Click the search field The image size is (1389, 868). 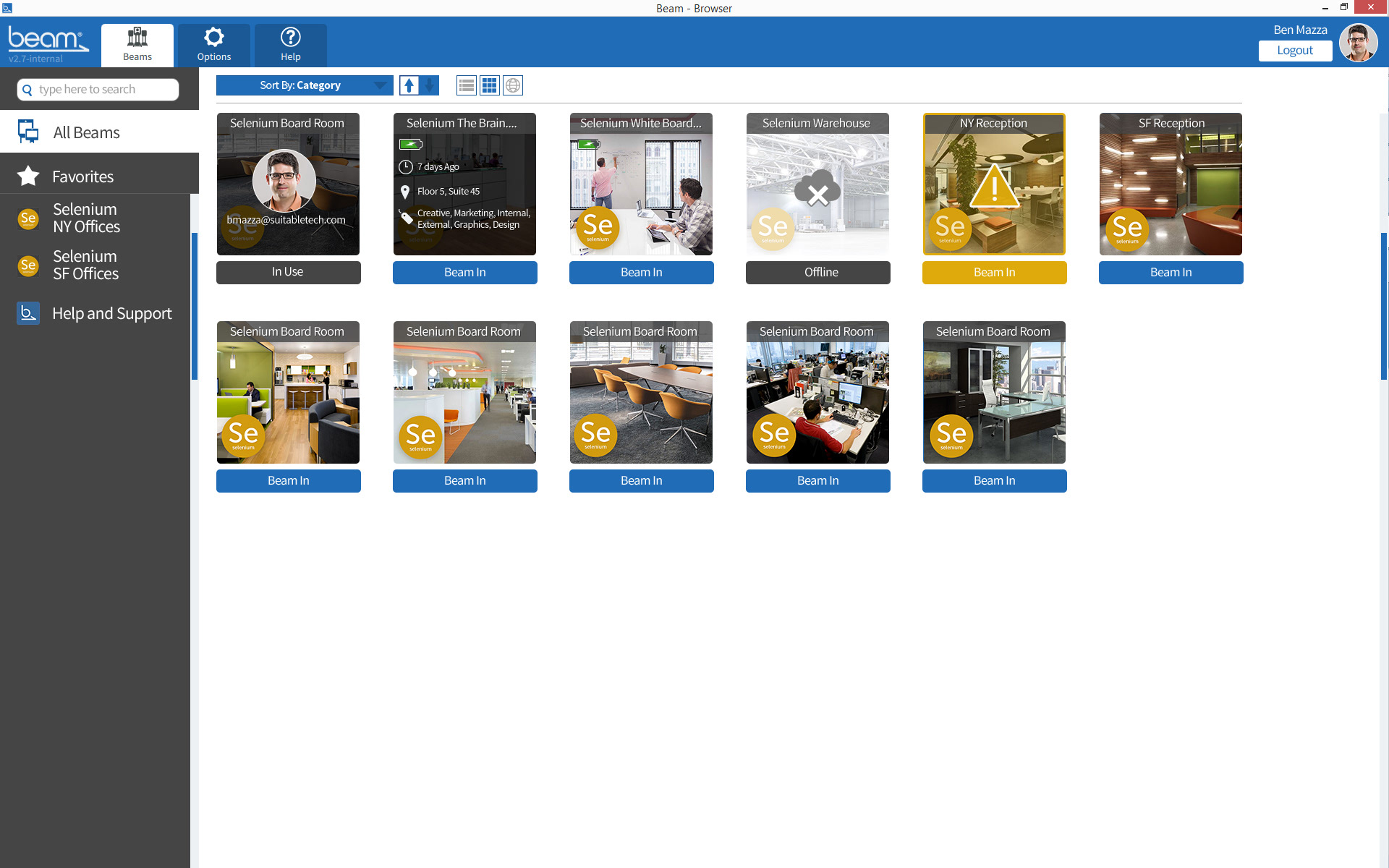(x=98, y=90)
